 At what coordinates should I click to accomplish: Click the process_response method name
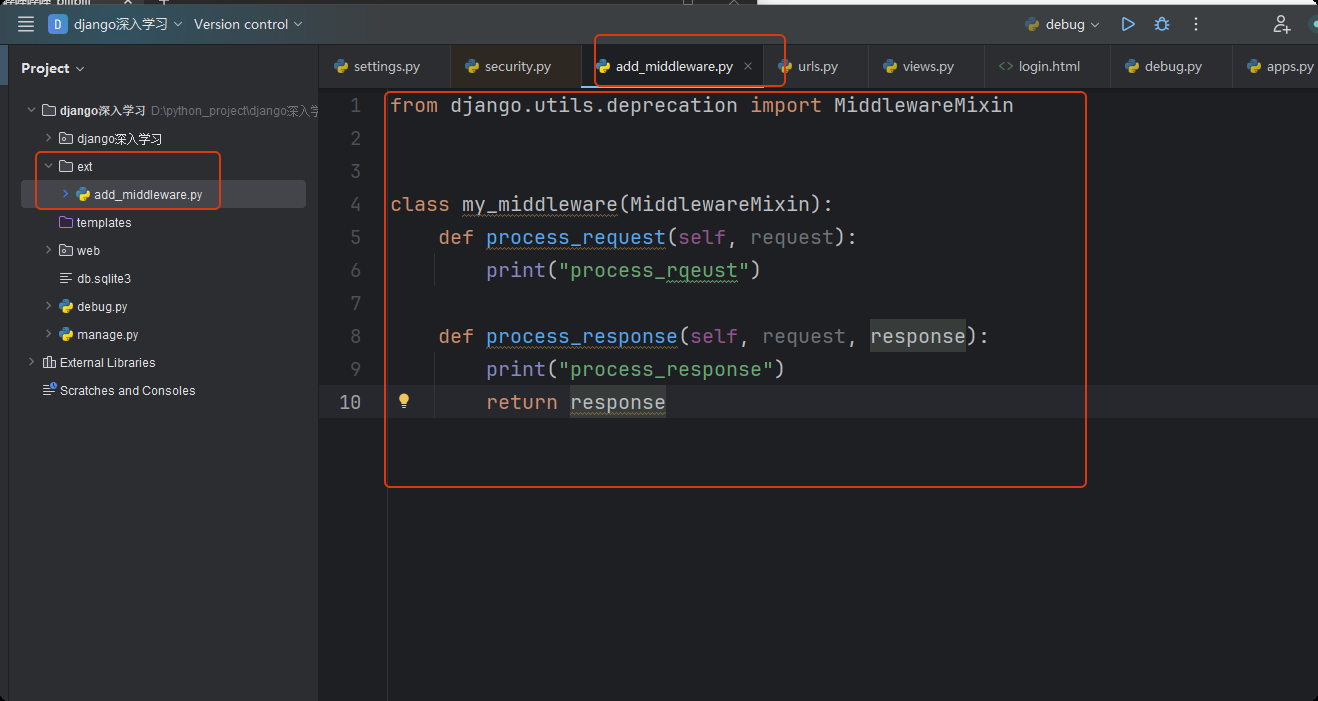click(582, 337)
